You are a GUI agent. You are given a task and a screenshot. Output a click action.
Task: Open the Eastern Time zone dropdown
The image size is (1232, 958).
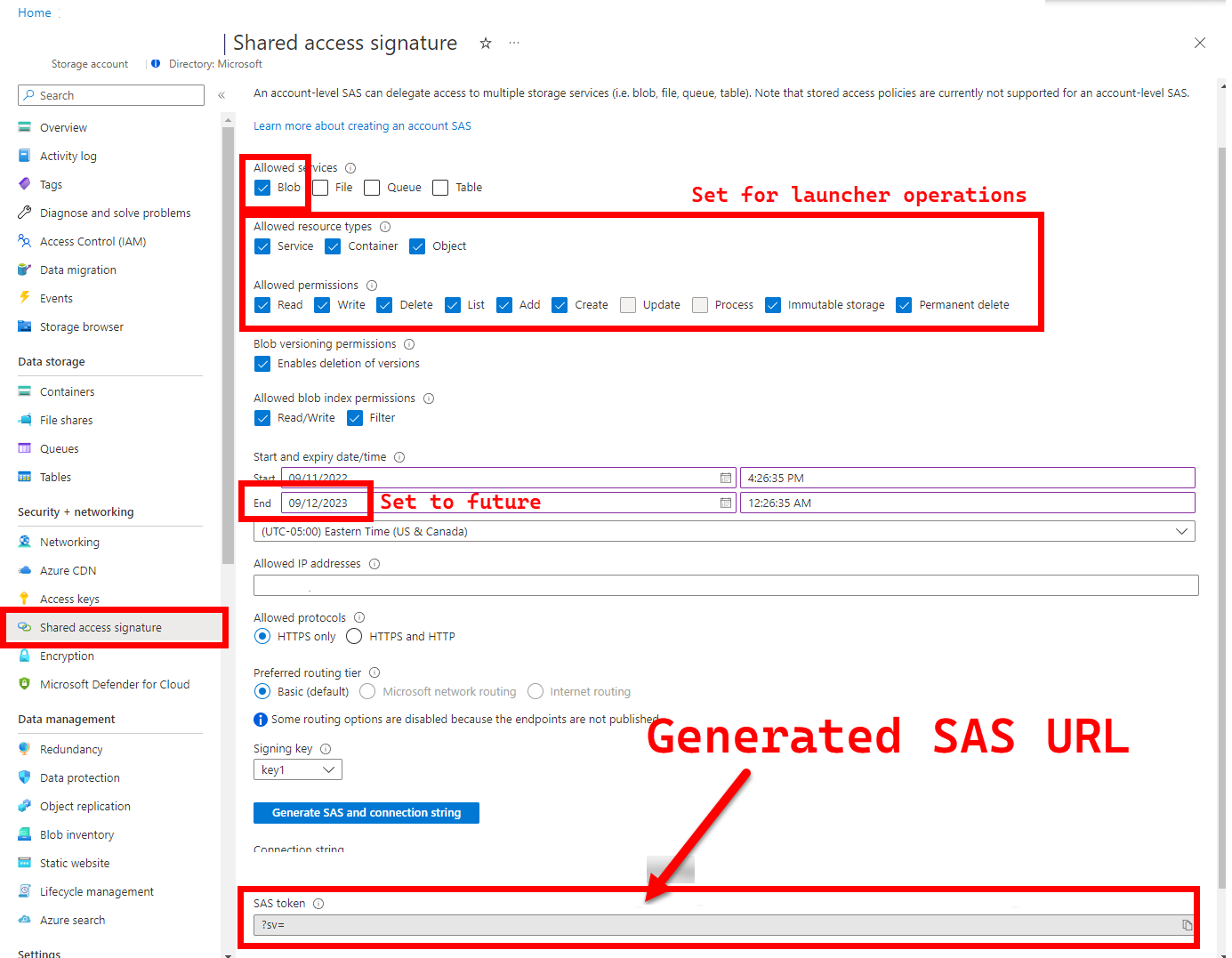click(1181, 531)
